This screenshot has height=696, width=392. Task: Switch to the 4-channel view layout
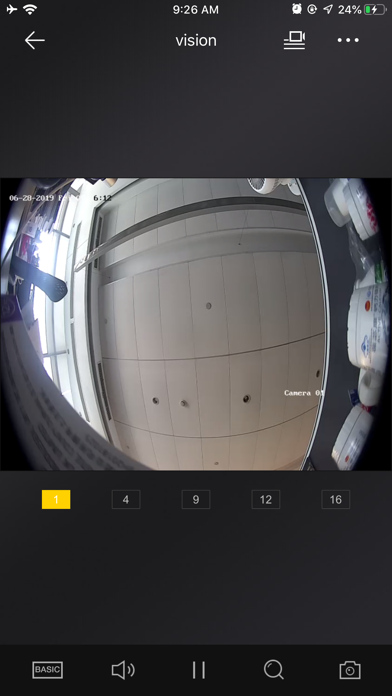126,499
